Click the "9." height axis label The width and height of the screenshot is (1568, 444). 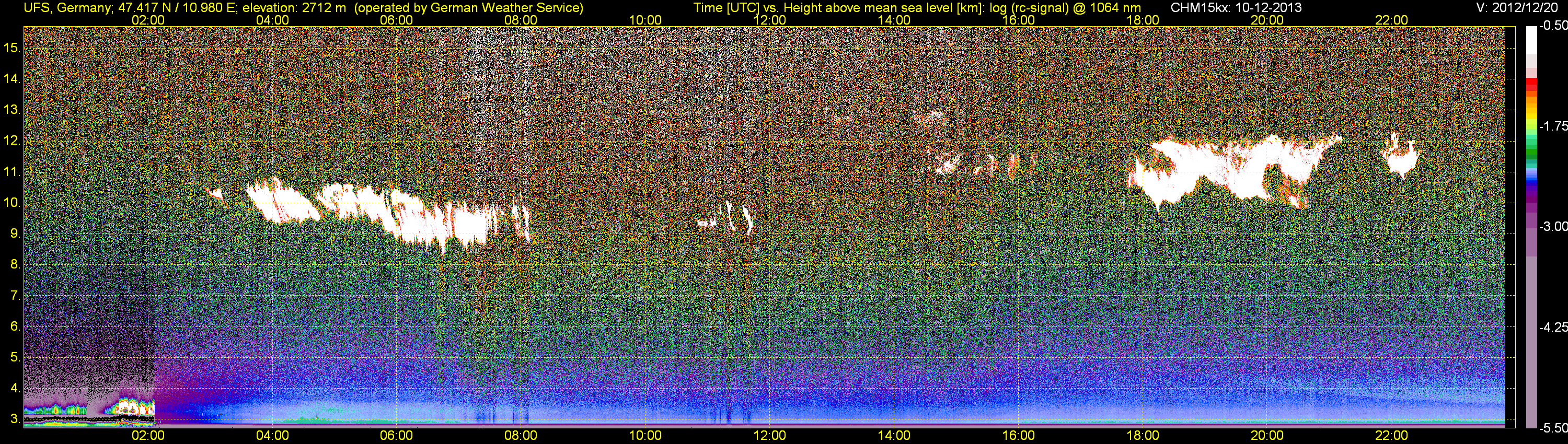16,233
